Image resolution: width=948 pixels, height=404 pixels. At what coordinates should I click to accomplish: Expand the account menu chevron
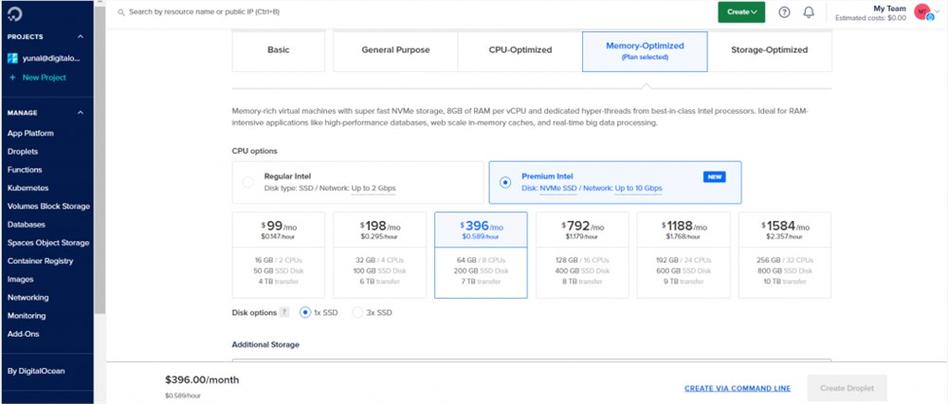[937, 11]
